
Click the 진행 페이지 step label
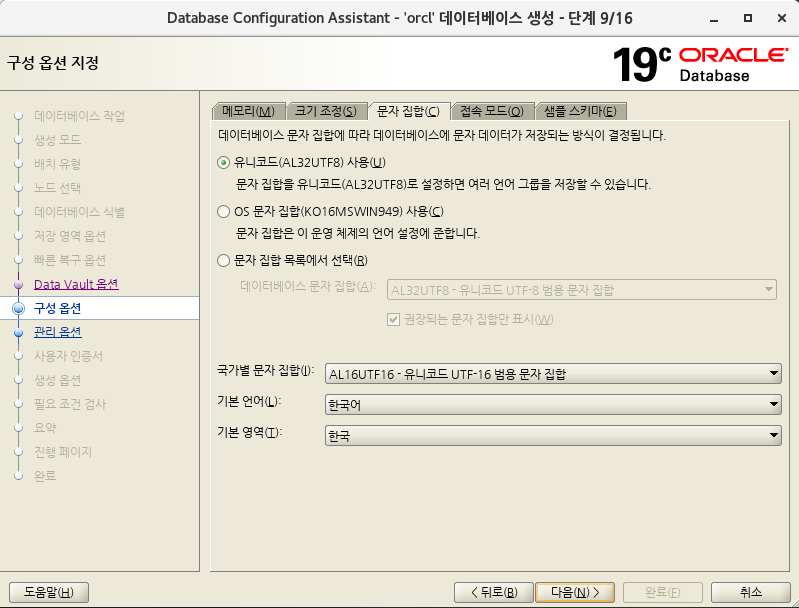click(63, 452)
